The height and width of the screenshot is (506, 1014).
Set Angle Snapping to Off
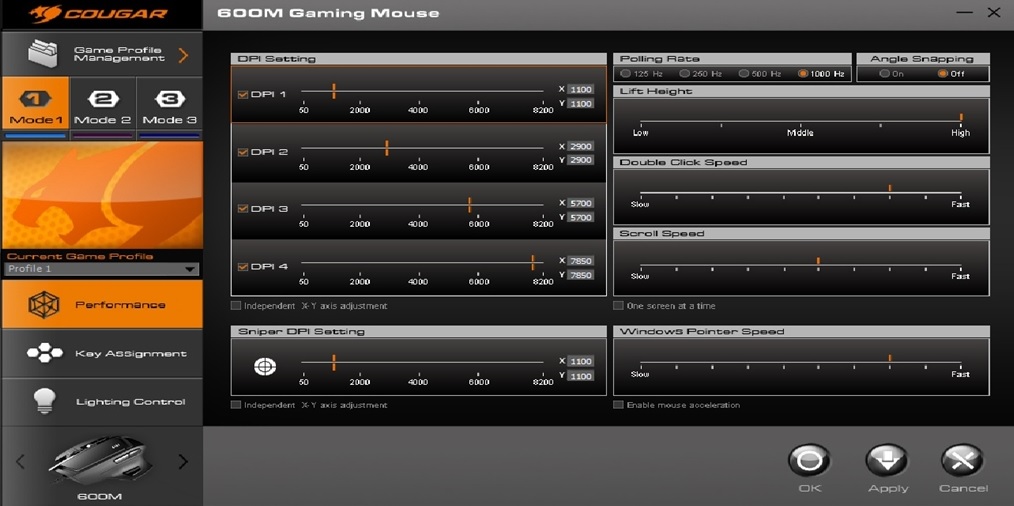(943, 74)
